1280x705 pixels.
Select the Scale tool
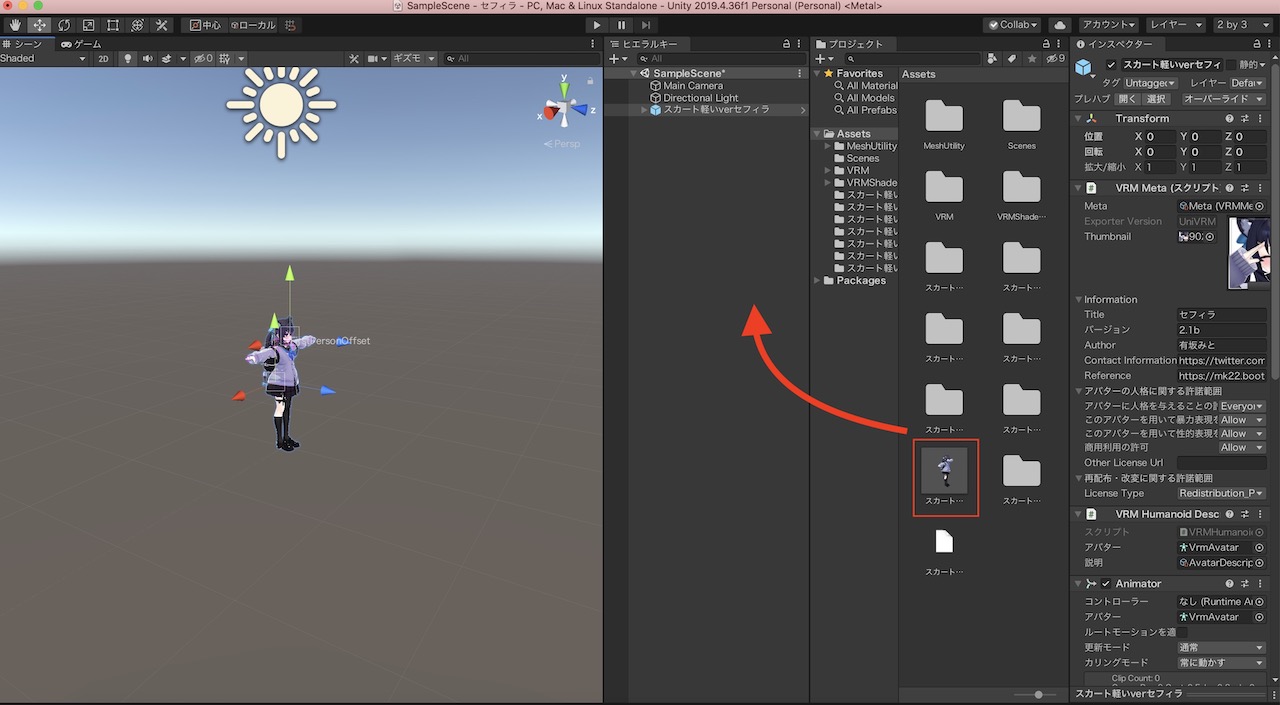89,25
